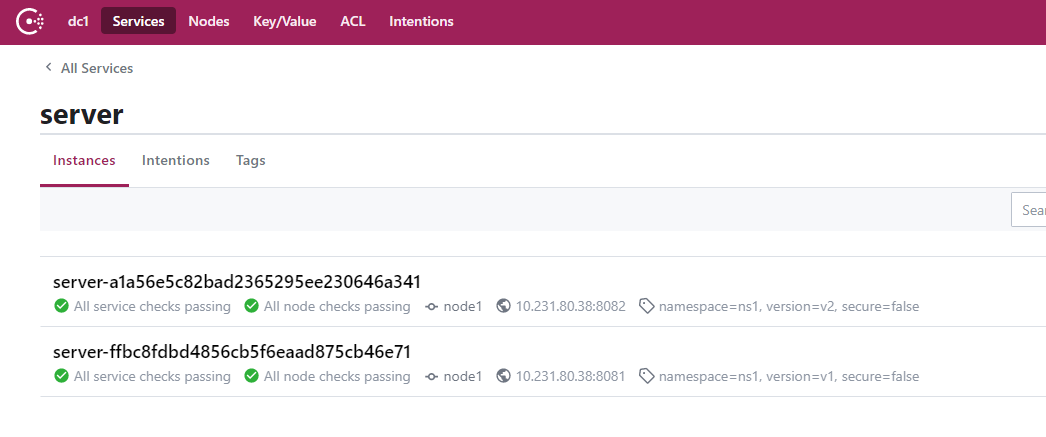Click the node icon beside node1 in second instance
This screenshot has width=1046, height=437.
pyautogui.click(x=432, y=377)
